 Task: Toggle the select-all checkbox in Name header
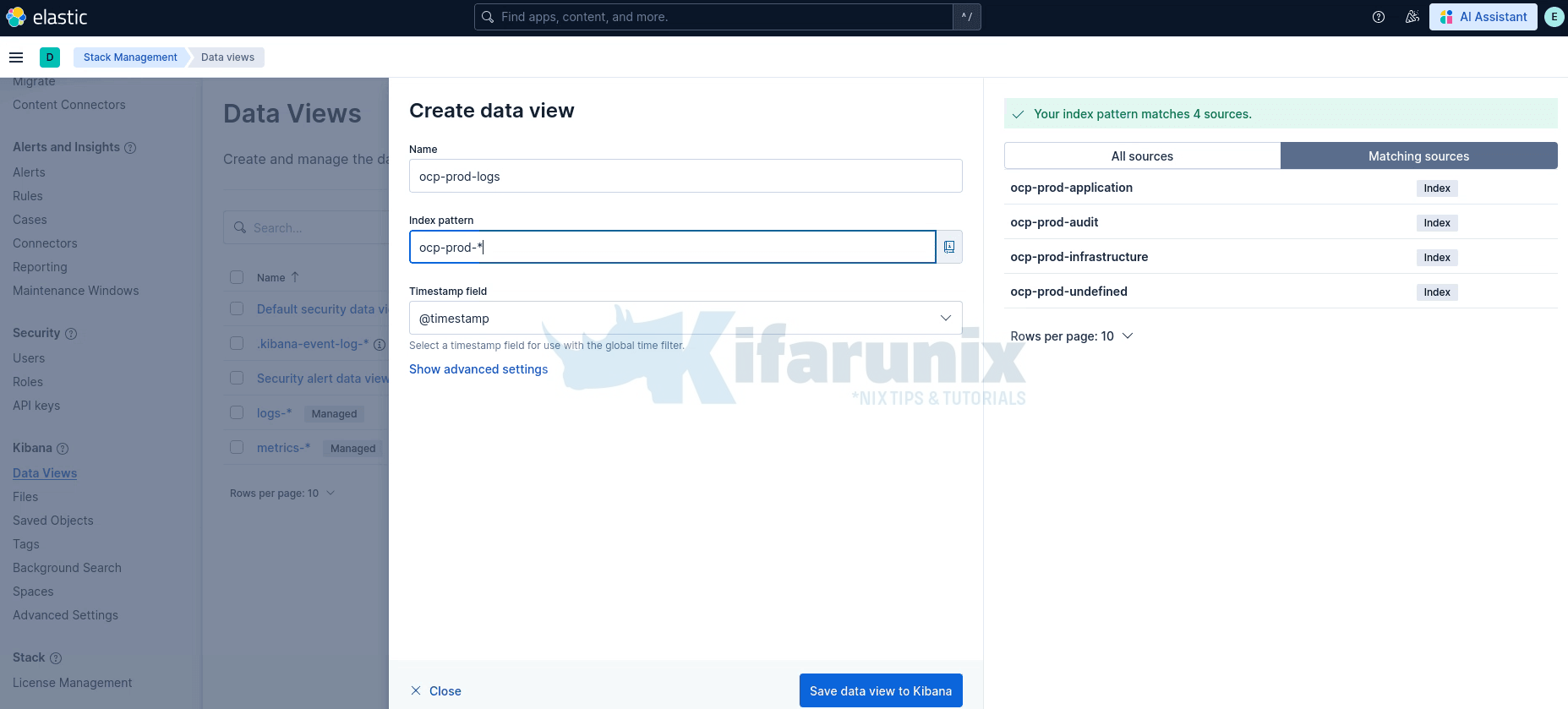click(237, 277)
